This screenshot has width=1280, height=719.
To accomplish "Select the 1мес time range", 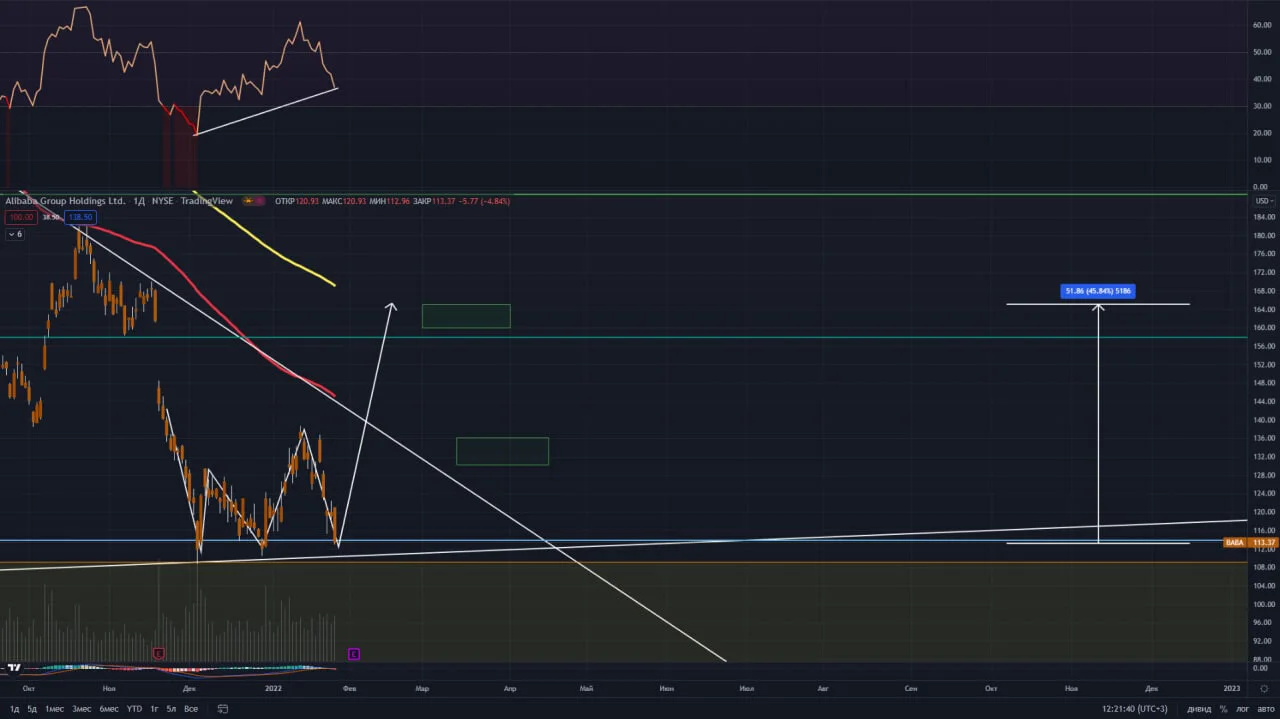I will (x=54, y=709).
